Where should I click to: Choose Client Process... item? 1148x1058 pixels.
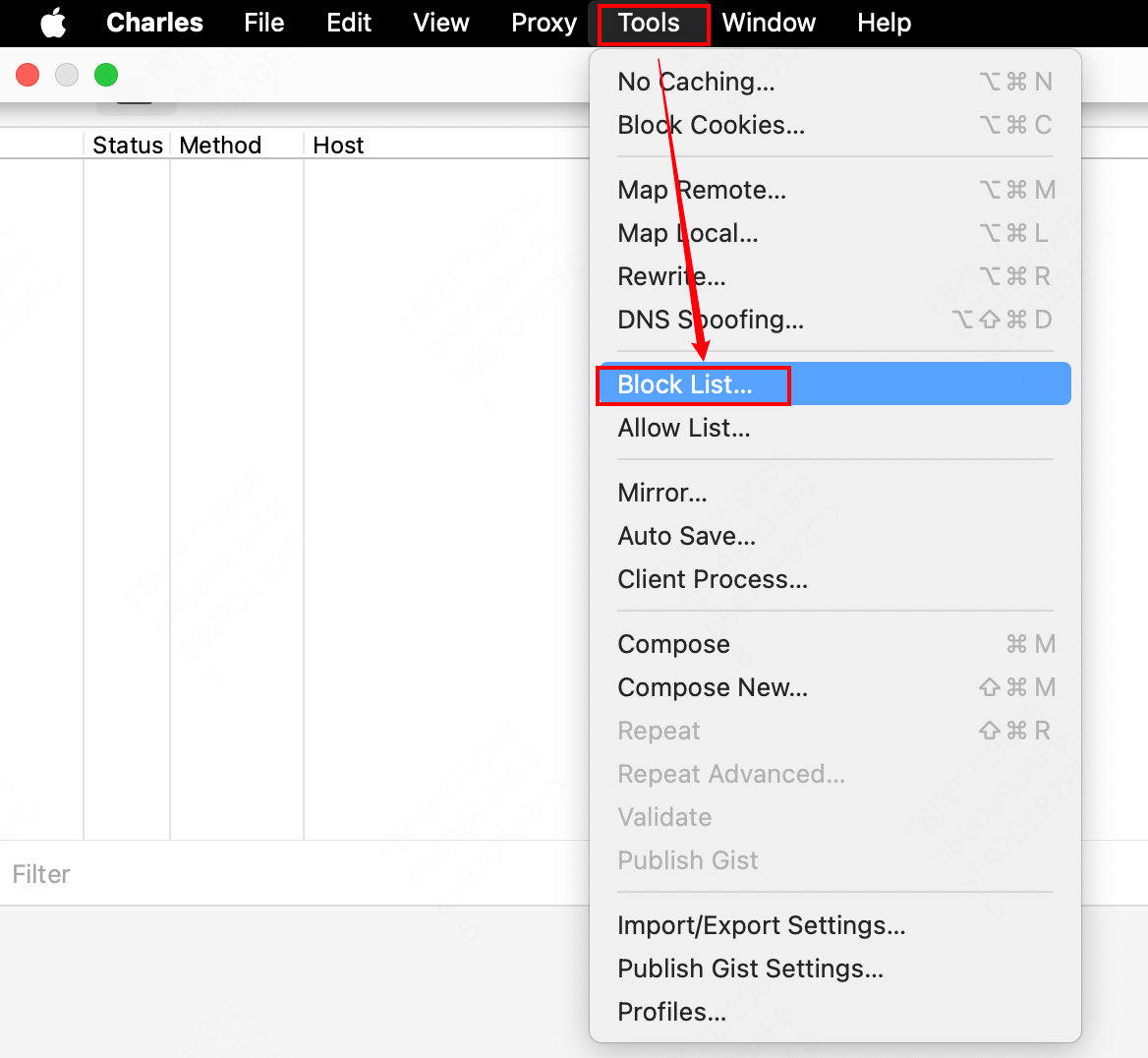point(834,579)
